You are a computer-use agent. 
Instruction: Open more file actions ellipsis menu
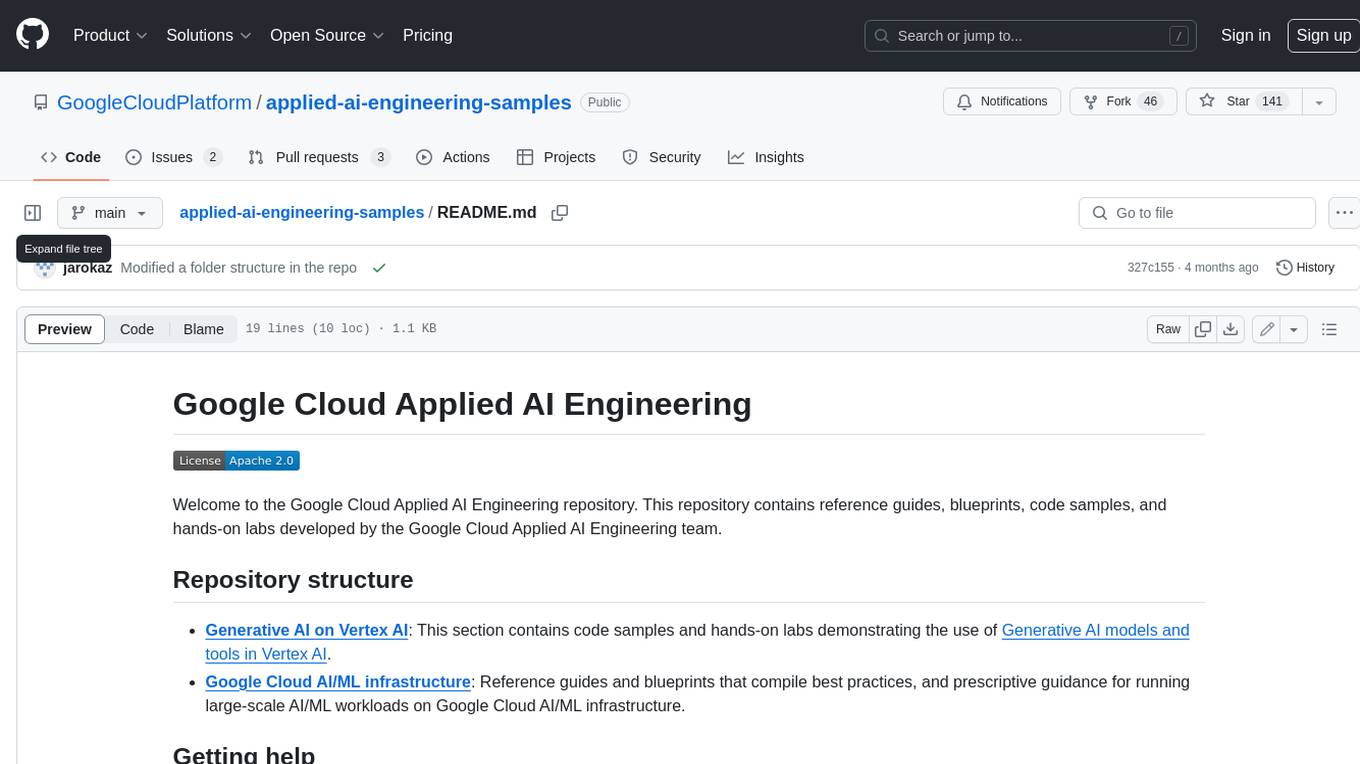[1344, 213]
